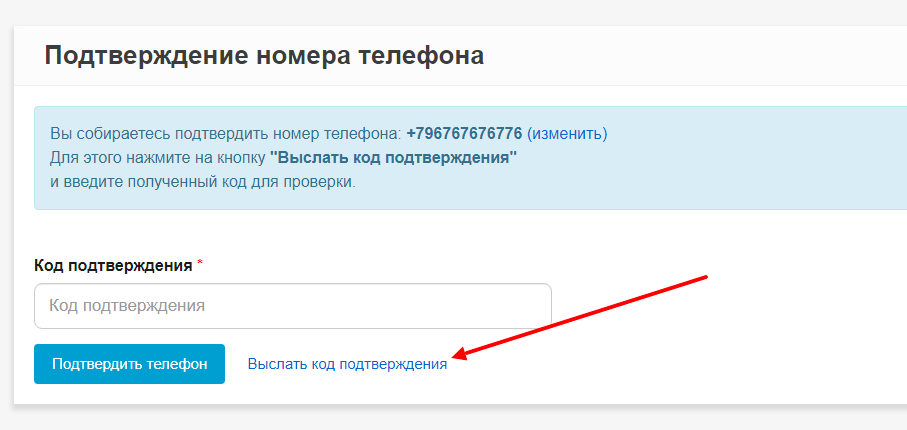Click the text "Для этого нажмите на кнопку"
Screen dimensions: 907x430
pyautogui.click(x=158, y=158)
